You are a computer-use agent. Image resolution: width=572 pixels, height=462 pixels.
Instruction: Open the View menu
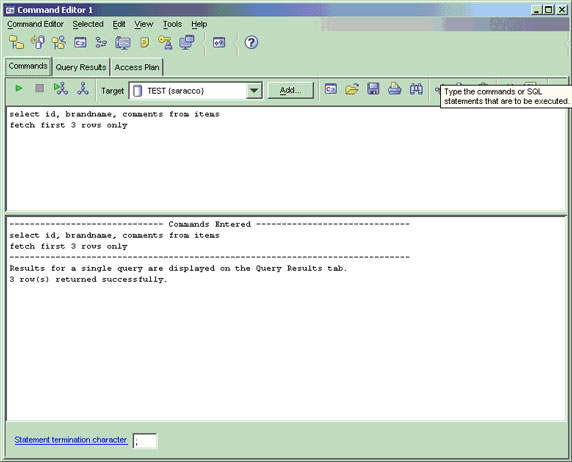144,24
